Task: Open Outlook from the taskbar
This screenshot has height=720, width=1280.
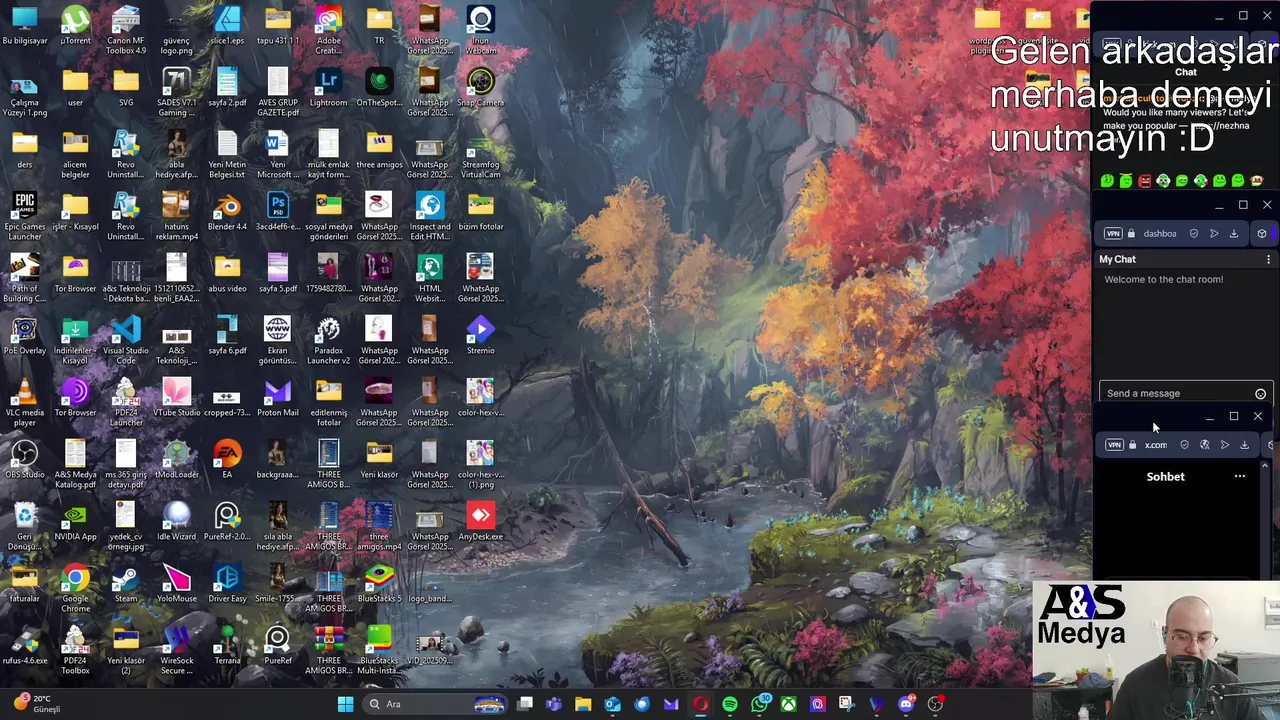Action: pos(612,704)
